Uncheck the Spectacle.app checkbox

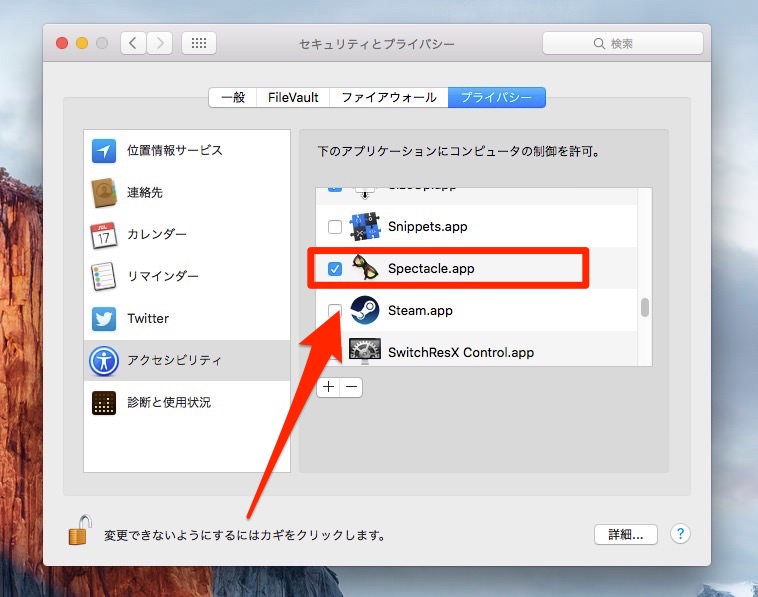point(335,268)
